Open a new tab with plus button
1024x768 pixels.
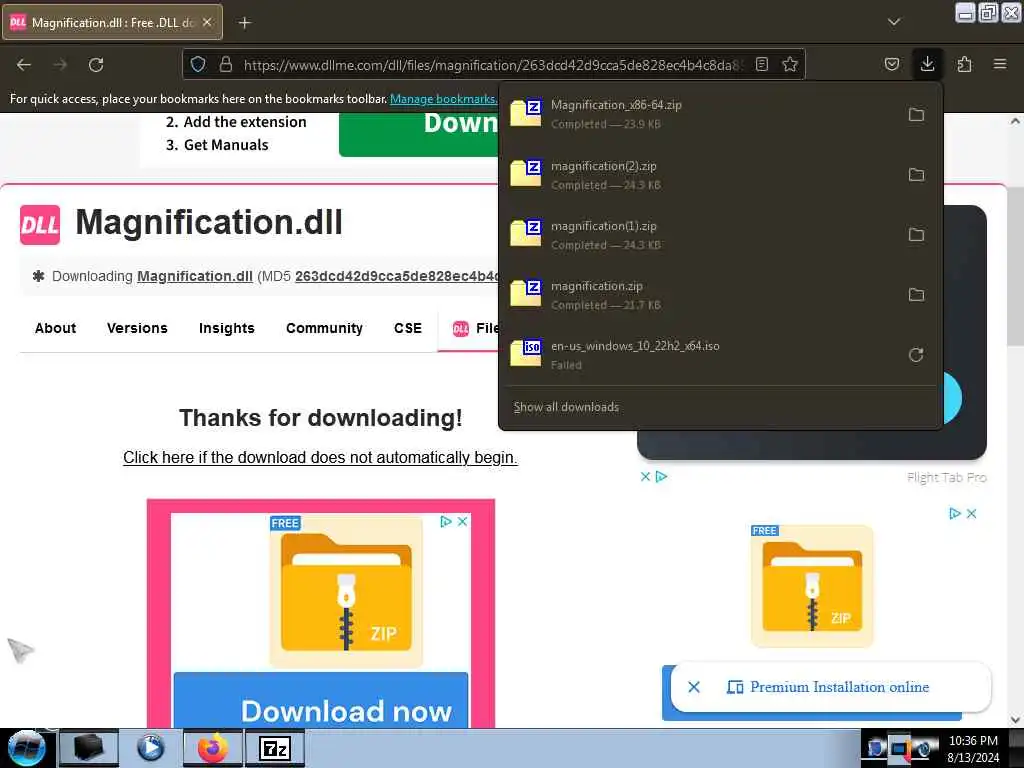pos(244,23)
